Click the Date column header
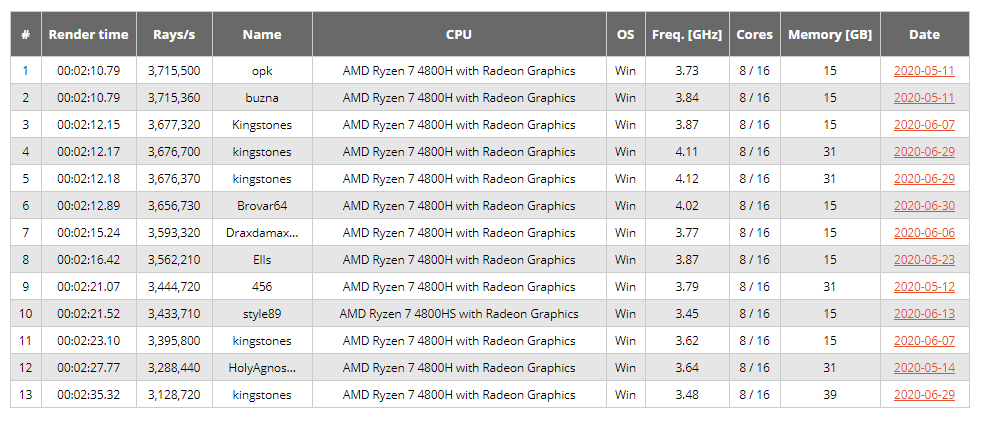 coord(924,34)
